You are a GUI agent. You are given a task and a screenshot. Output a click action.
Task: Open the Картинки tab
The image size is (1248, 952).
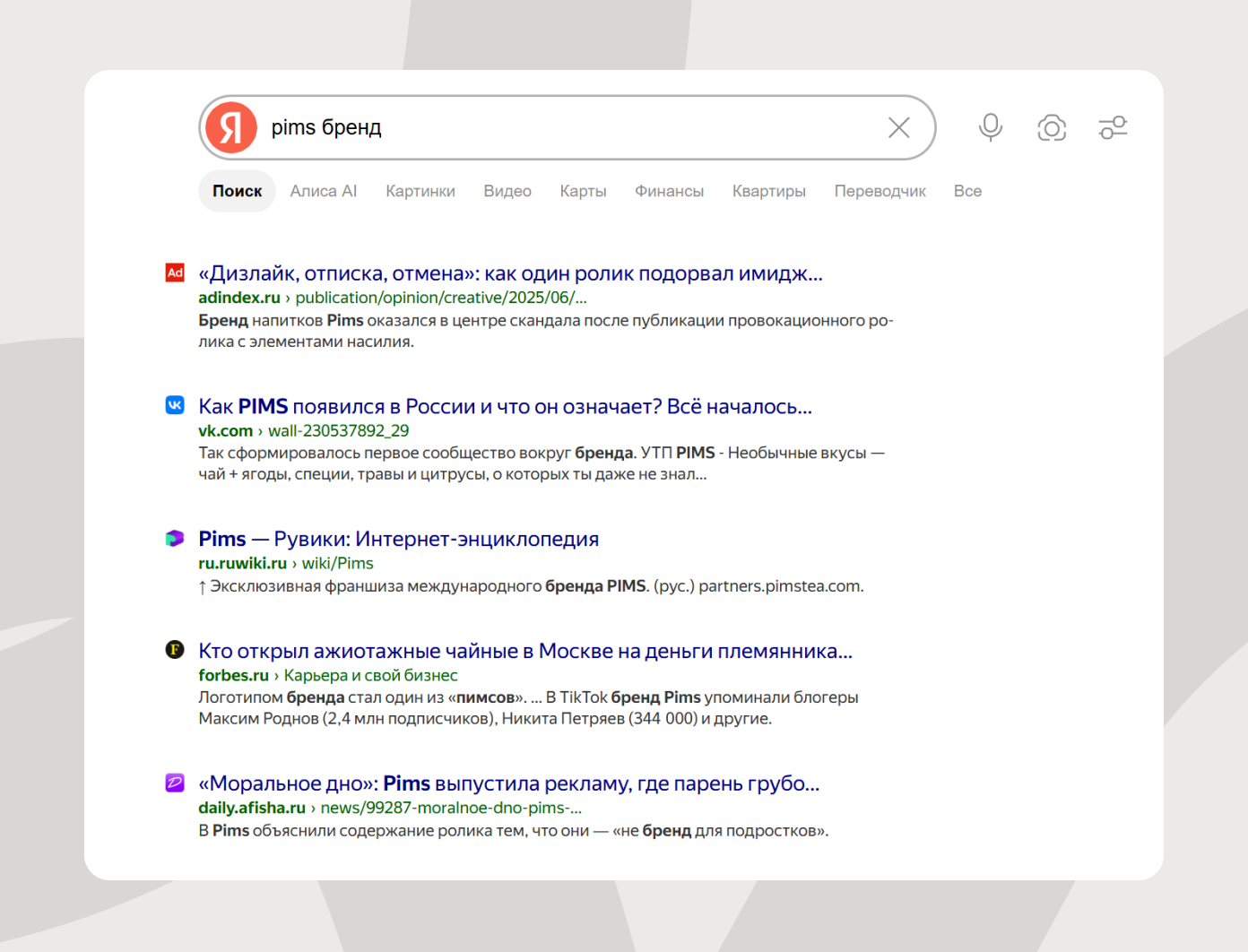point(420,191)
